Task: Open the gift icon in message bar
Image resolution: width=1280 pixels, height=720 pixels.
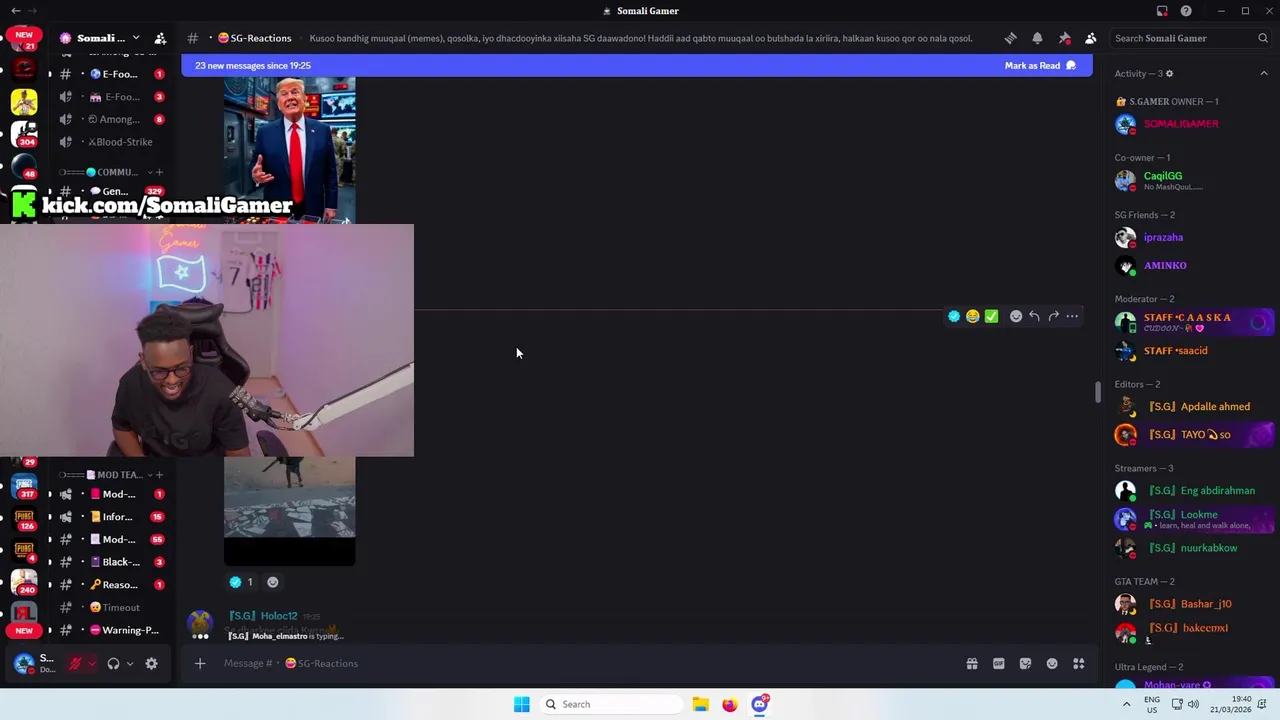Action: coord(971,663)
